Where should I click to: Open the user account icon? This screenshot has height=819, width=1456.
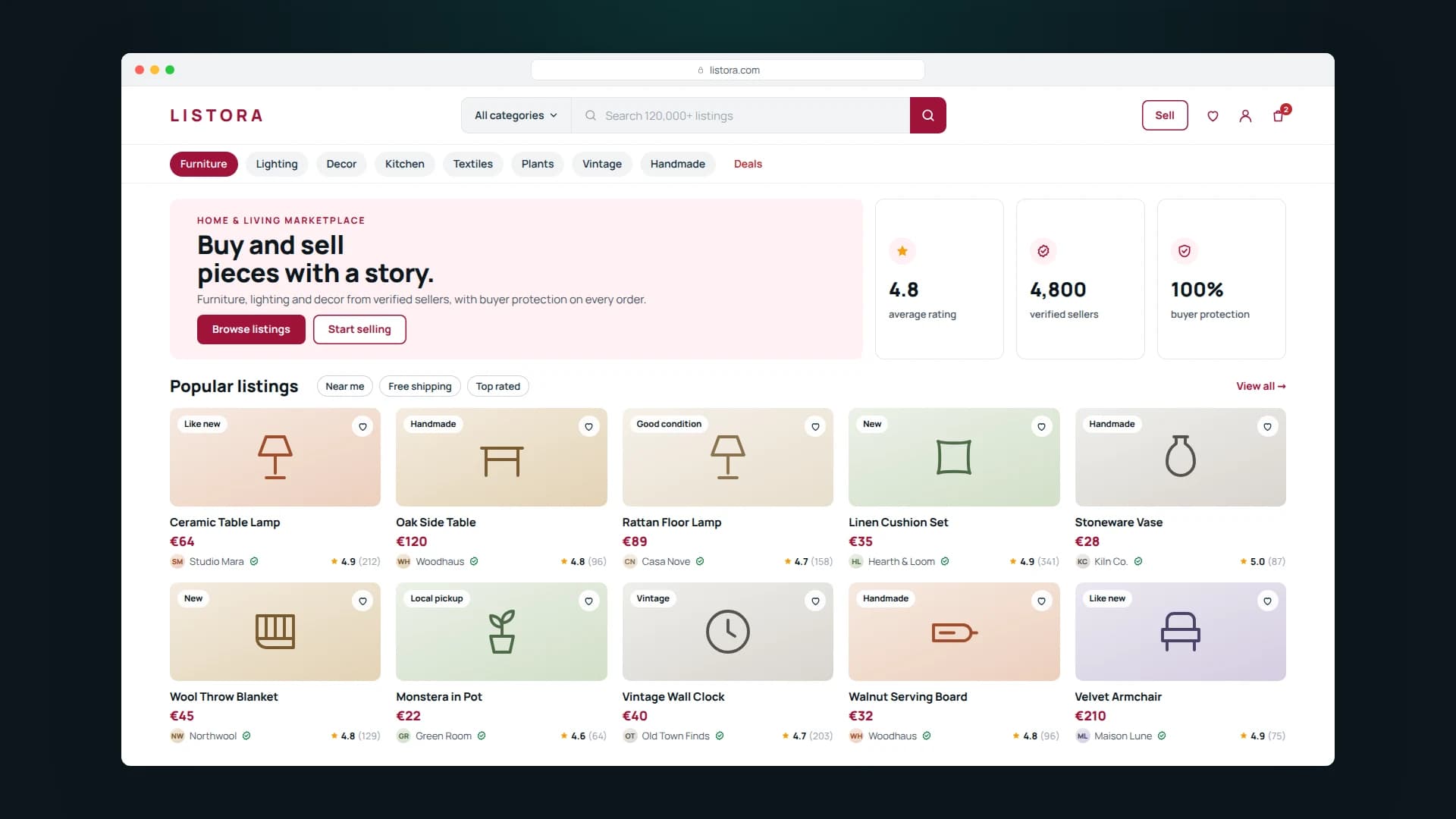(1245, 116)
